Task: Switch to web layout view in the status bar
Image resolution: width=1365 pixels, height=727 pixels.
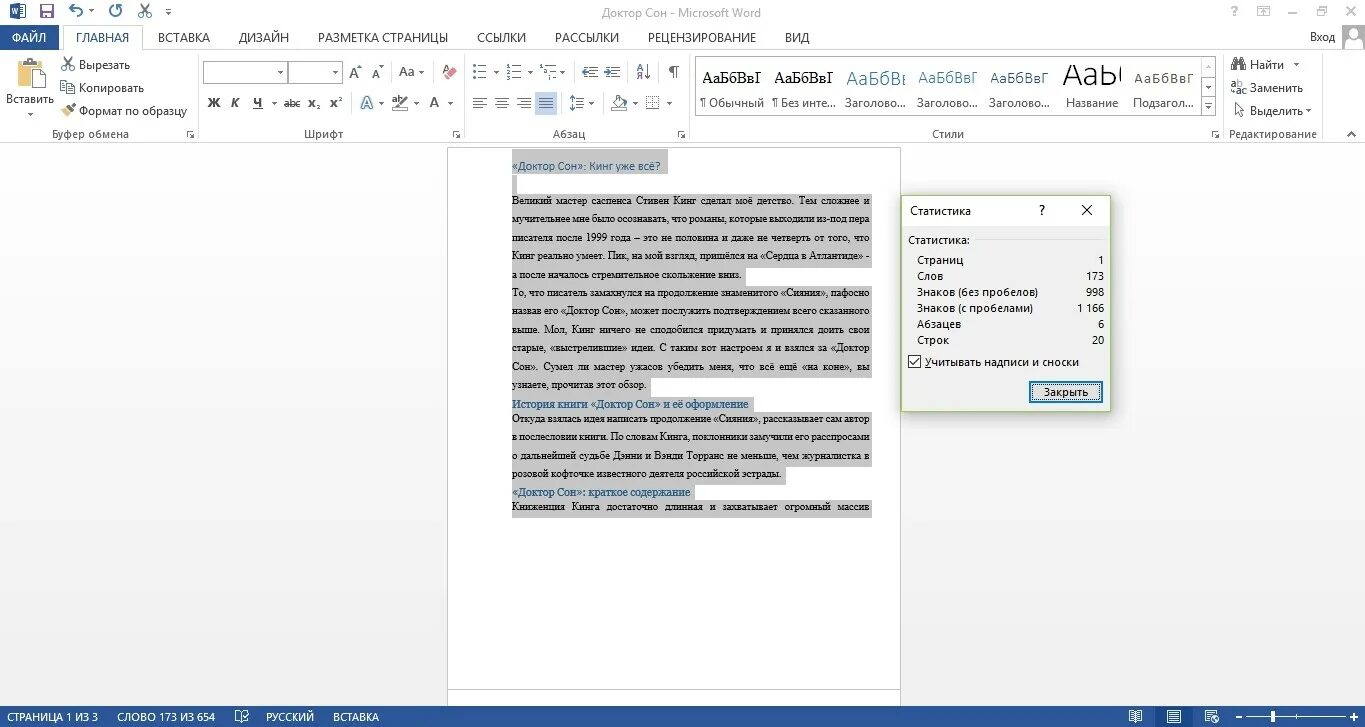Action: pyautogui.click(x=1212, y=717)
